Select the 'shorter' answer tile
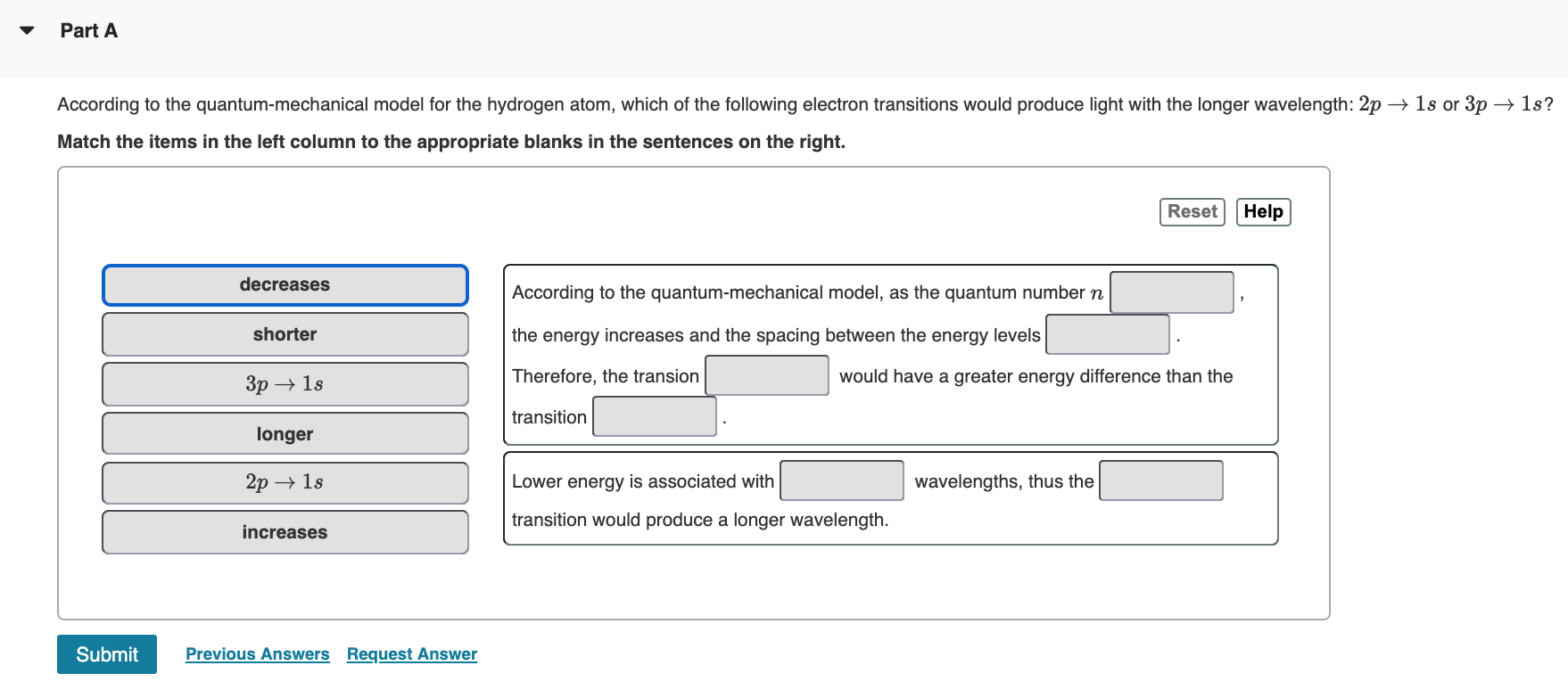Screen dimensions: 1568x690 pyautogui.click(x=285, y=334)
